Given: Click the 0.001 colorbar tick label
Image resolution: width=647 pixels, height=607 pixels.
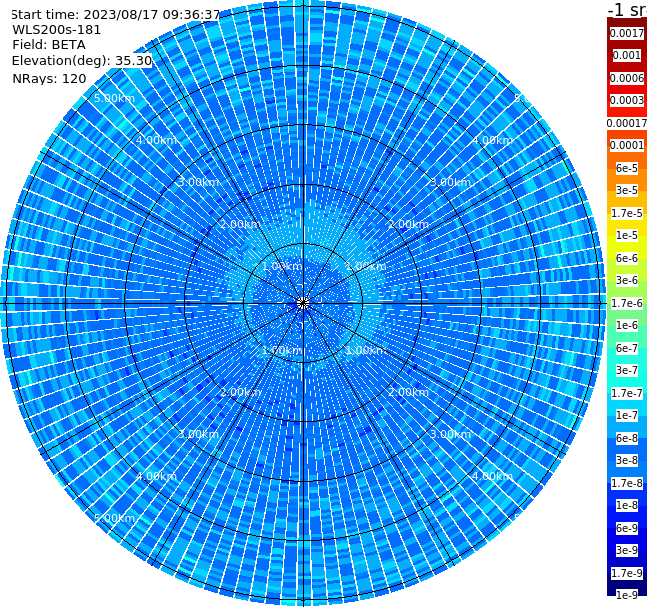Looking at the screenshot, I should coord(627,55).
